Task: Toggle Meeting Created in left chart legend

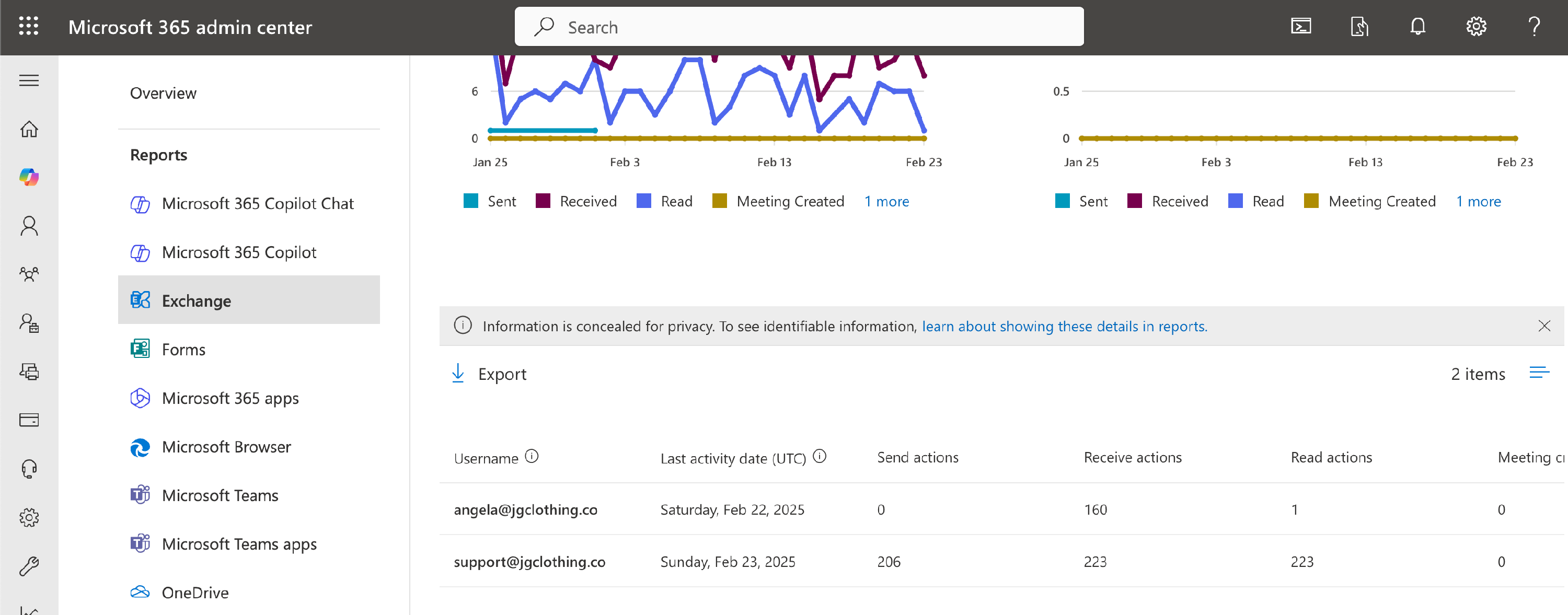Action: click(778, 201)
